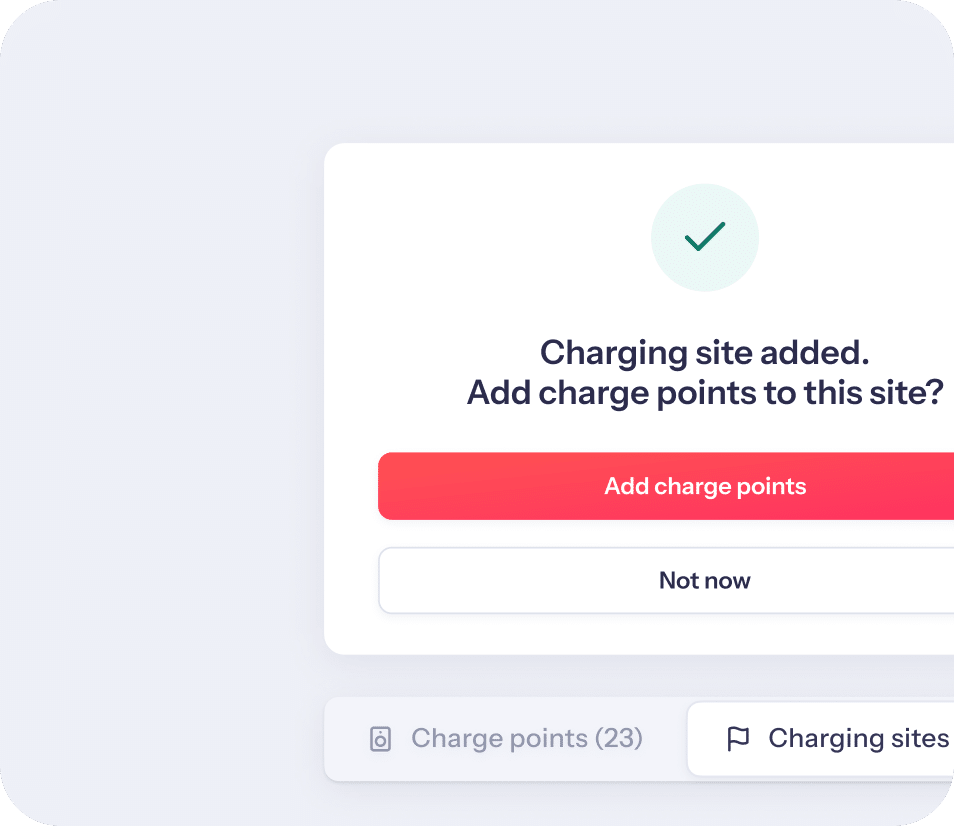
Task: Click the (23) count in Charge points tab
Action: coord(619,738)
